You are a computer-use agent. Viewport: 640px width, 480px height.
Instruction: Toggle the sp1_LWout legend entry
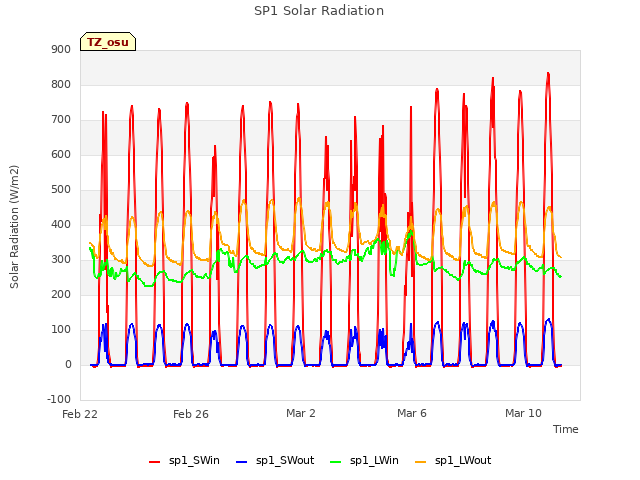pos(453,460)
